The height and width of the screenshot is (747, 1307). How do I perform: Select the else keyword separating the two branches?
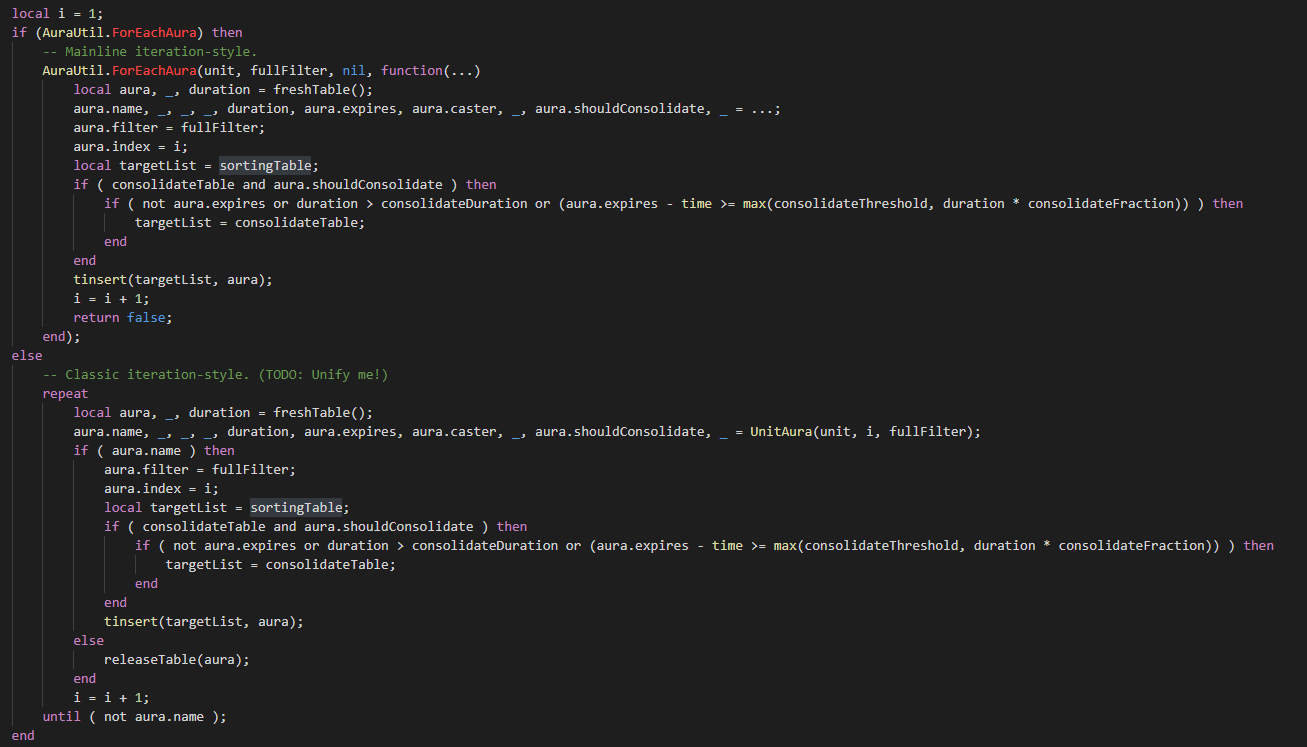pyautogui.click(x=27, y=355)
